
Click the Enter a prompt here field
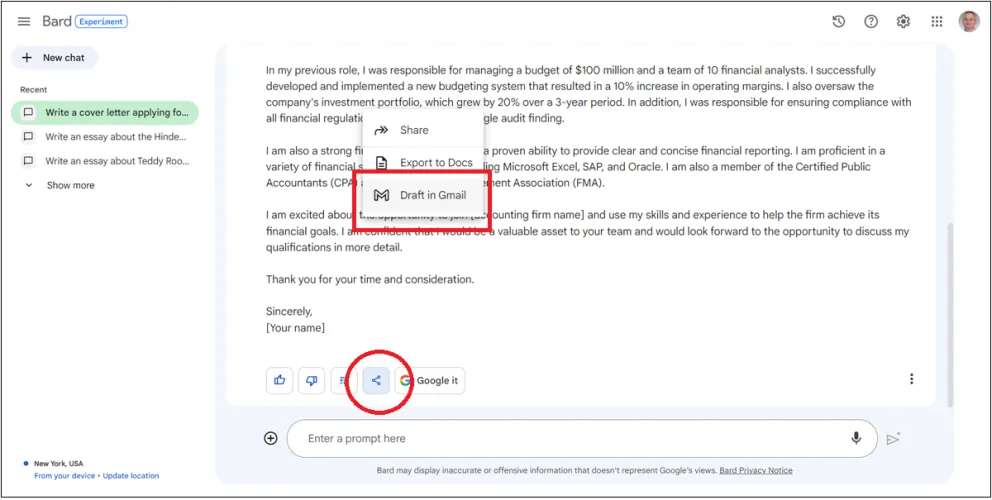[x=560, y=438]
